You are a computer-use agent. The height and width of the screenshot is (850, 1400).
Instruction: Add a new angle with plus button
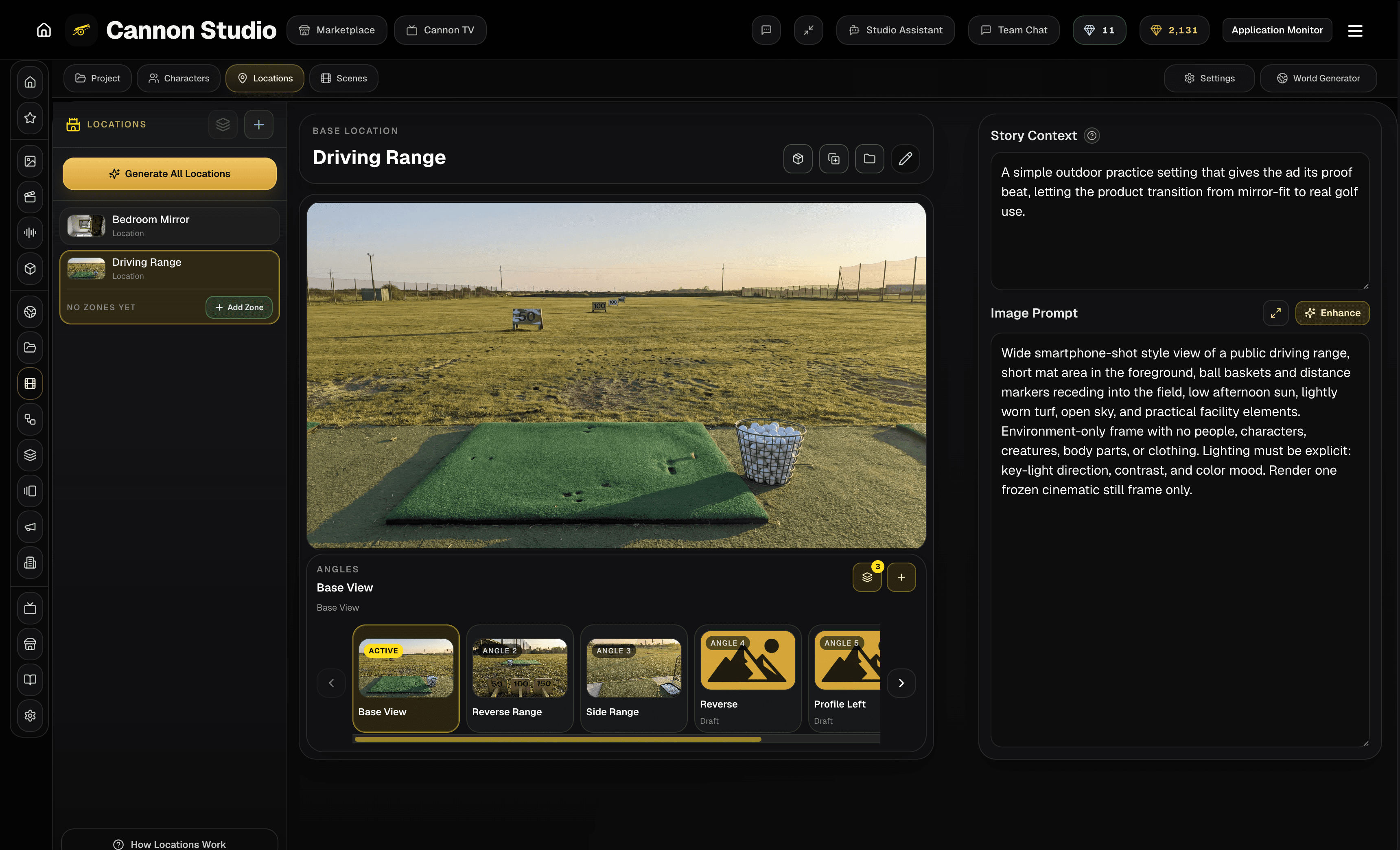(901, 577)
